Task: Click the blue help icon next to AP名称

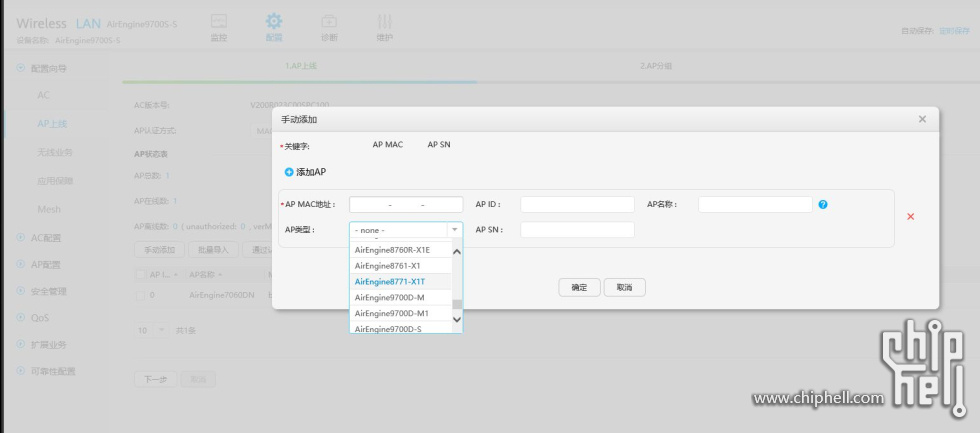Action: (x=822, y=204)
